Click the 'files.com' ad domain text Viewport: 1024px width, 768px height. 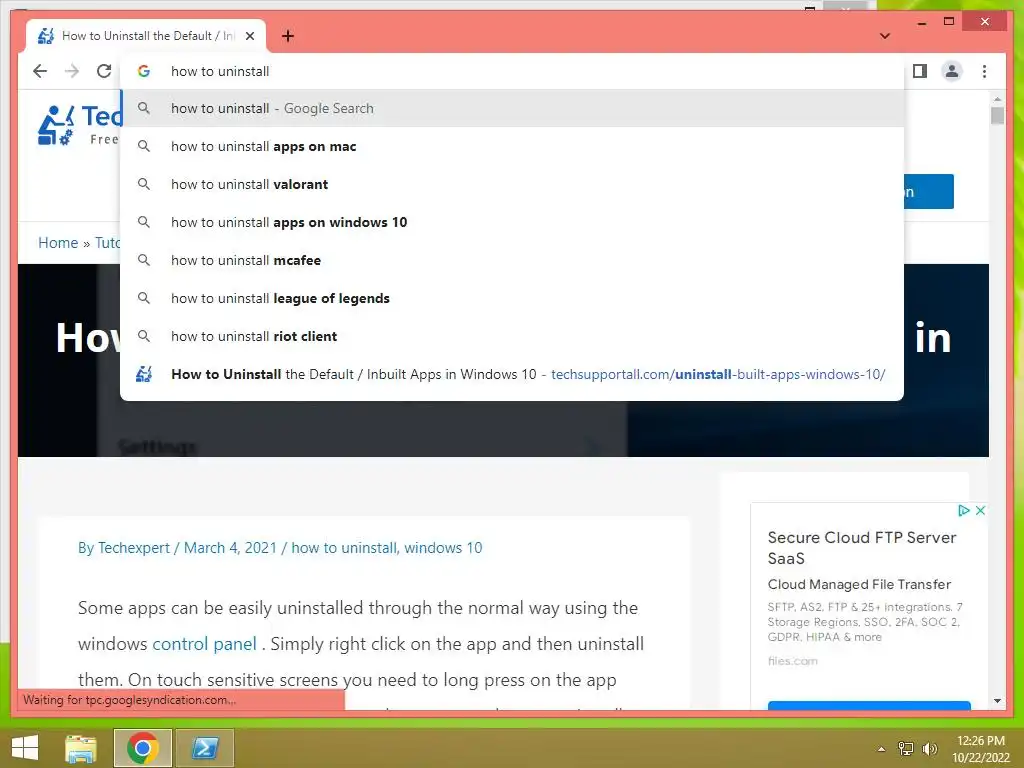coord(792,661)
